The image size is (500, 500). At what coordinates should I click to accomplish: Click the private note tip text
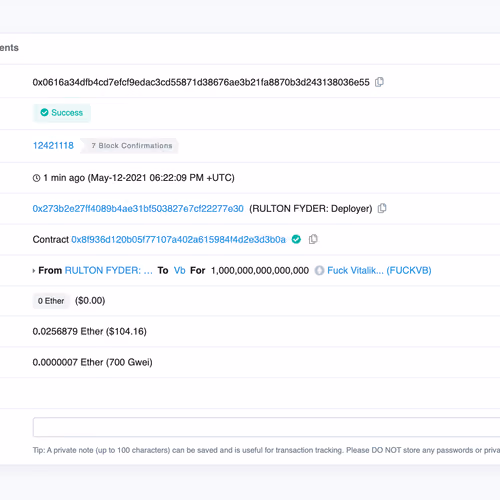click(266, 450)
